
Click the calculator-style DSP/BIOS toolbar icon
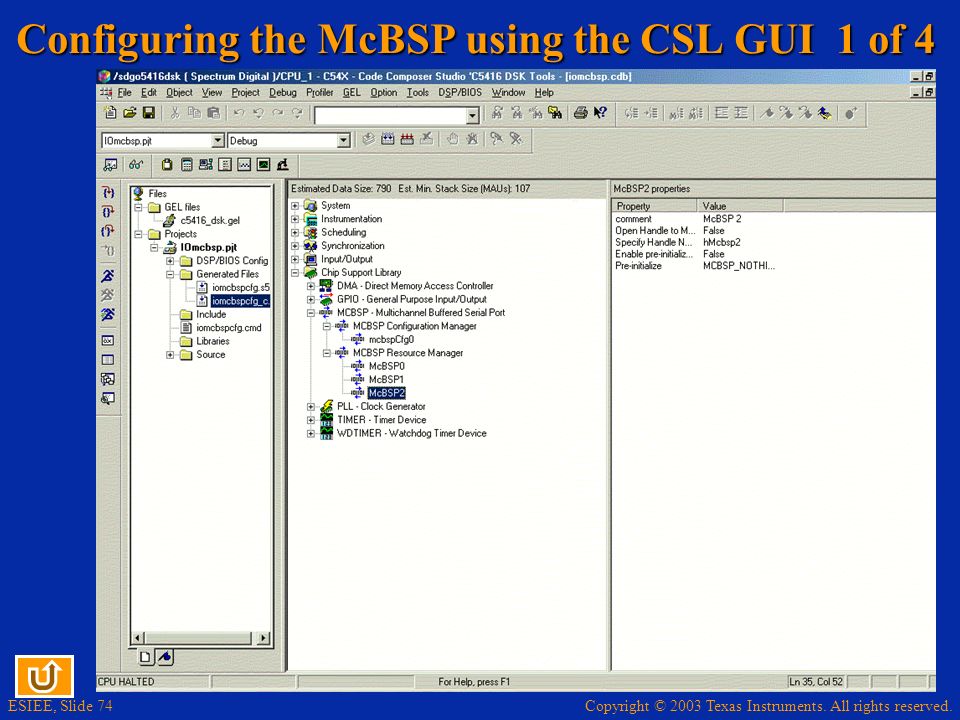(187, 165)
